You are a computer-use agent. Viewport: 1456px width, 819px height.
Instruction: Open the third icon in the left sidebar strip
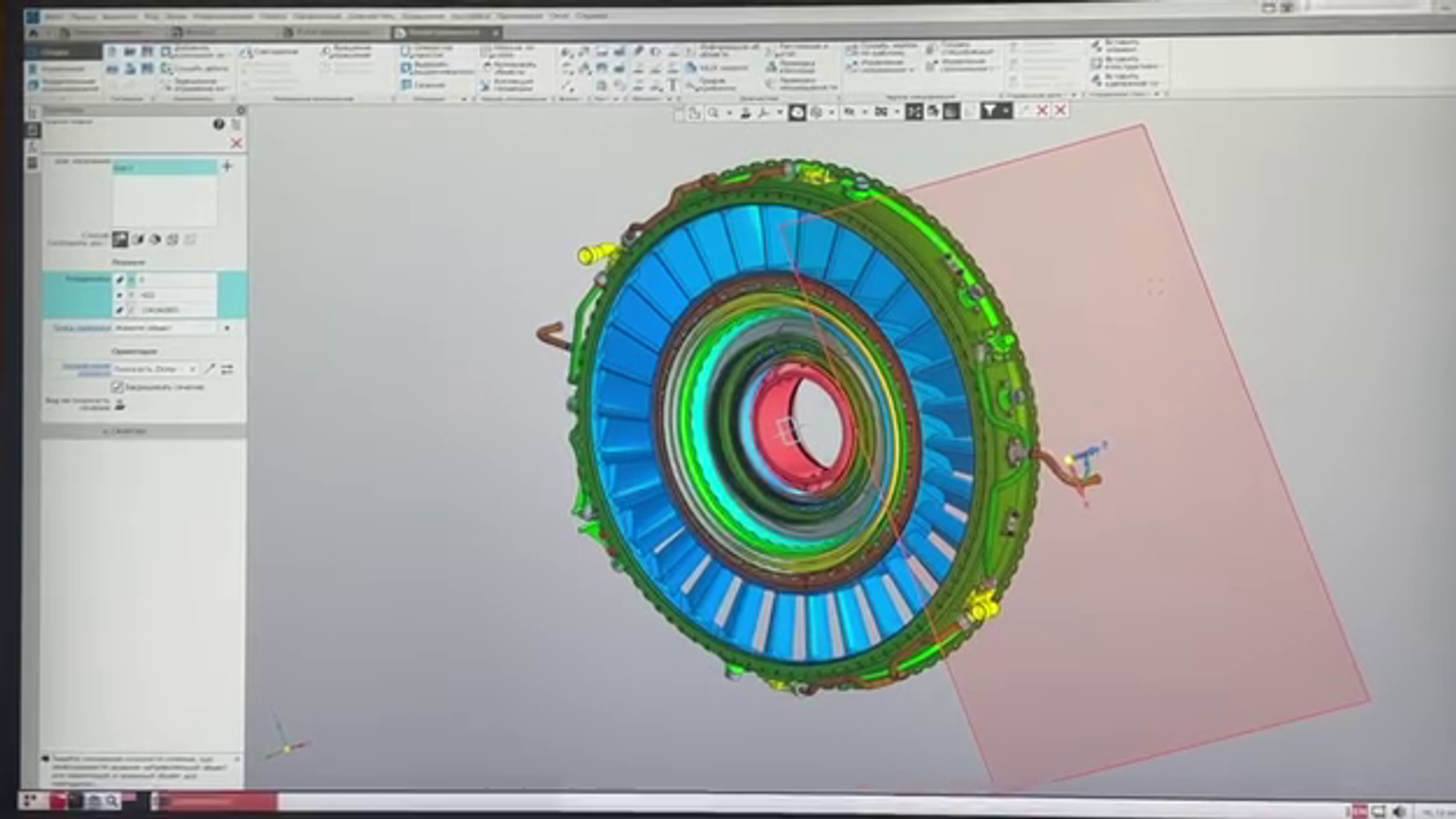[x=32, y=147]
